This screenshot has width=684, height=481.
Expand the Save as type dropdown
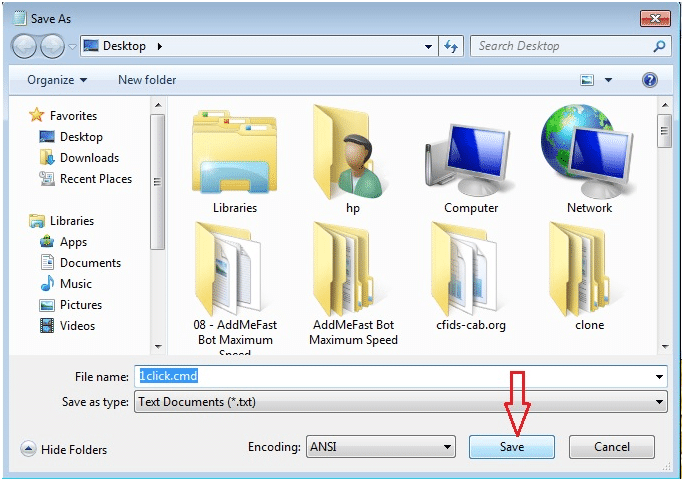659,402
